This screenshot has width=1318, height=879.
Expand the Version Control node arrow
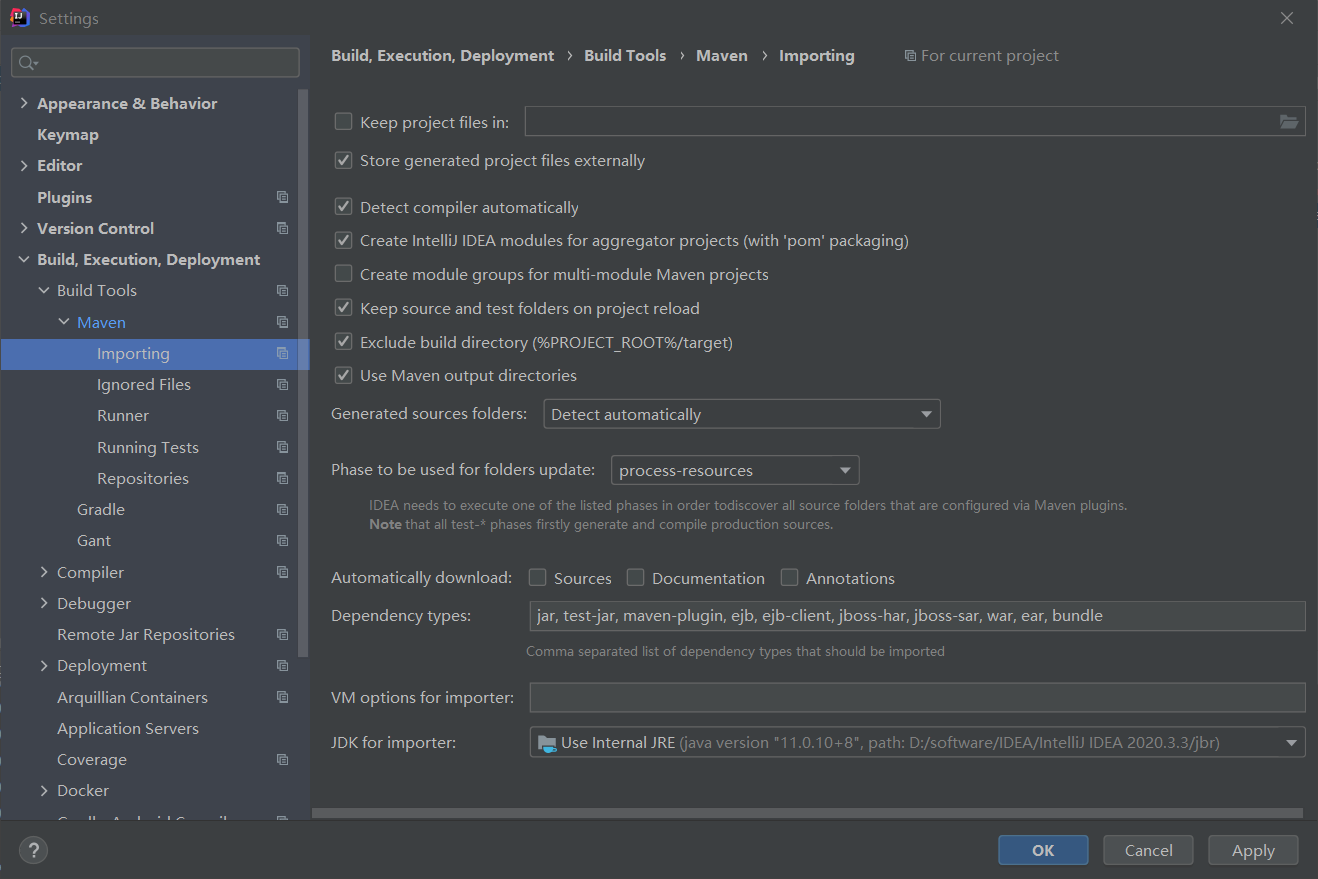pyautogui.click(x=24, y=229)
